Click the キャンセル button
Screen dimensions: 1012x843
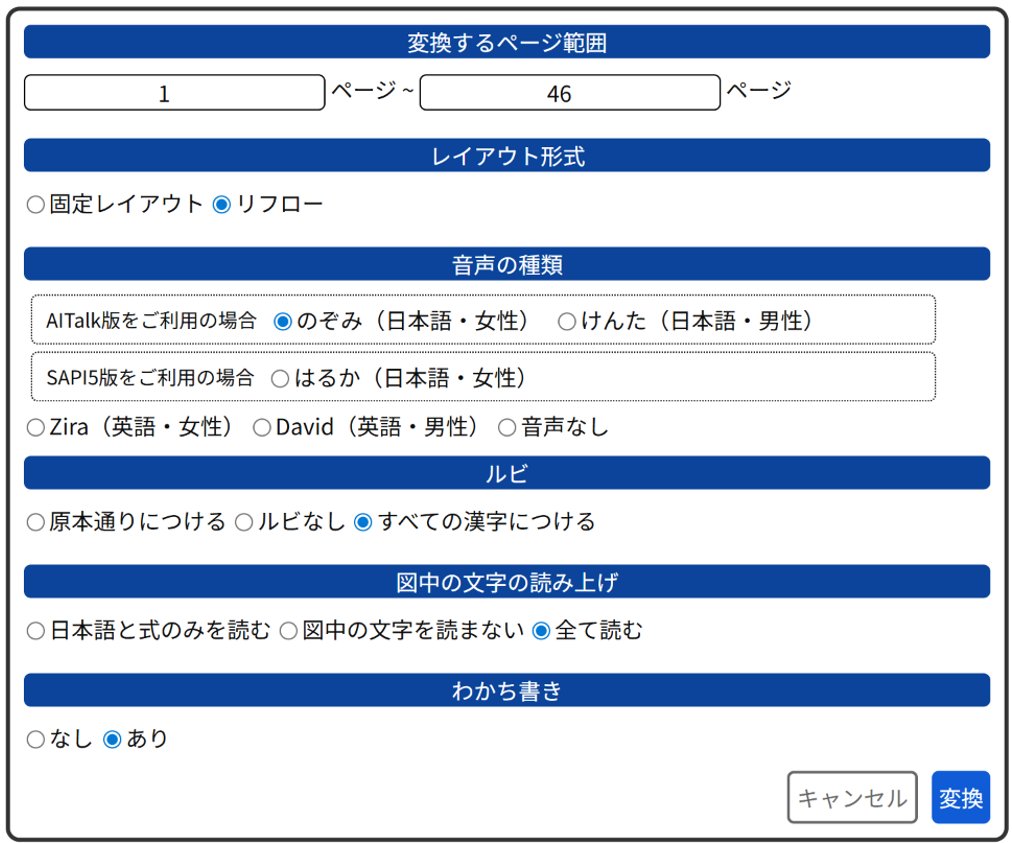click(852, 798)
